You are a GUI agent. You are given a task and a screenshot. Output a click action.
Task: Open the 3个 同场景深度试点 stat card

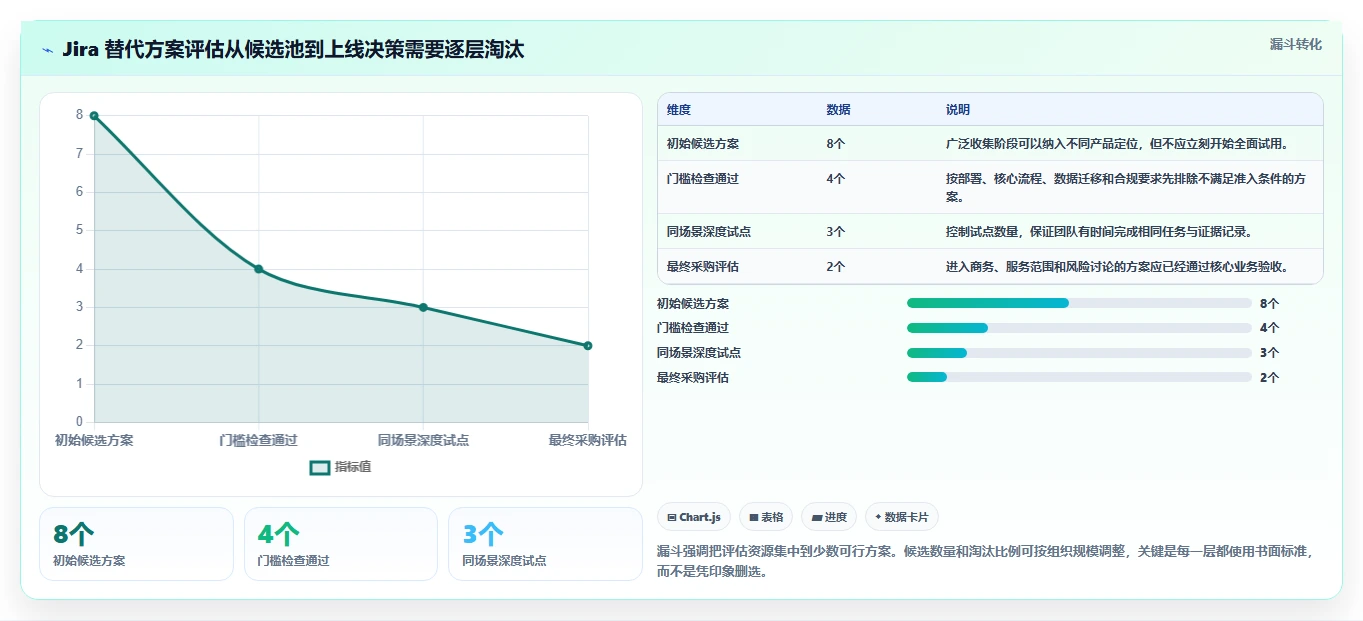[x=545, y=544]
